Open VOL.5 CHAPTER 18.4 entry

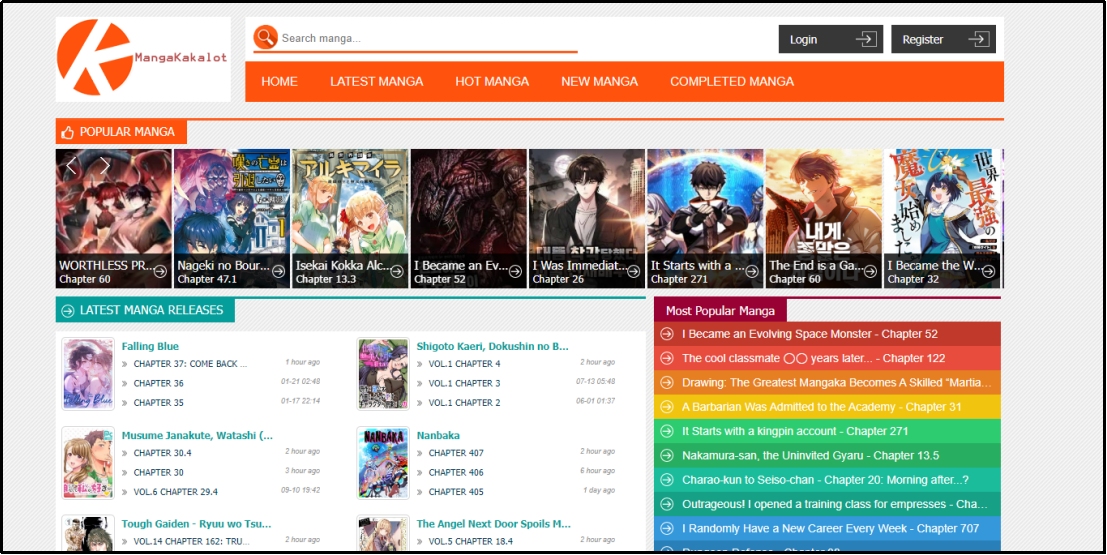click(471, 542)
